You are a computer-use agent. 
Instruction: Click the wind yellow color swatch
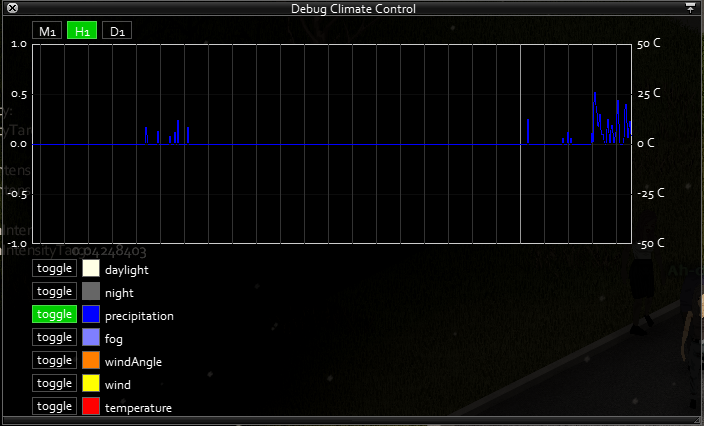[x=91, y=383]
